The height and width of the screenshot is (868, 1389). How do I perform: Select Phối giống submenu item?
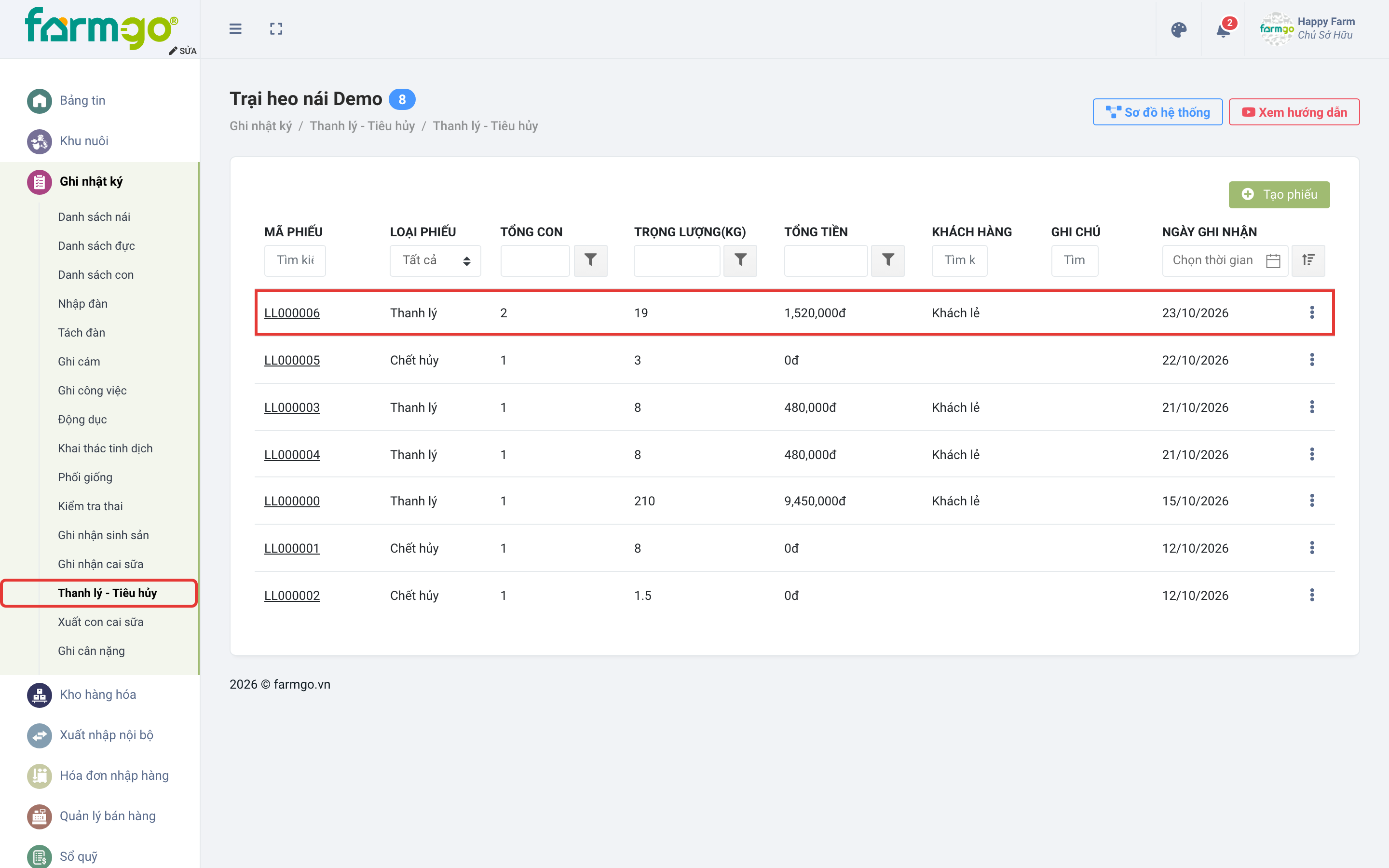(x=85, y=477)
